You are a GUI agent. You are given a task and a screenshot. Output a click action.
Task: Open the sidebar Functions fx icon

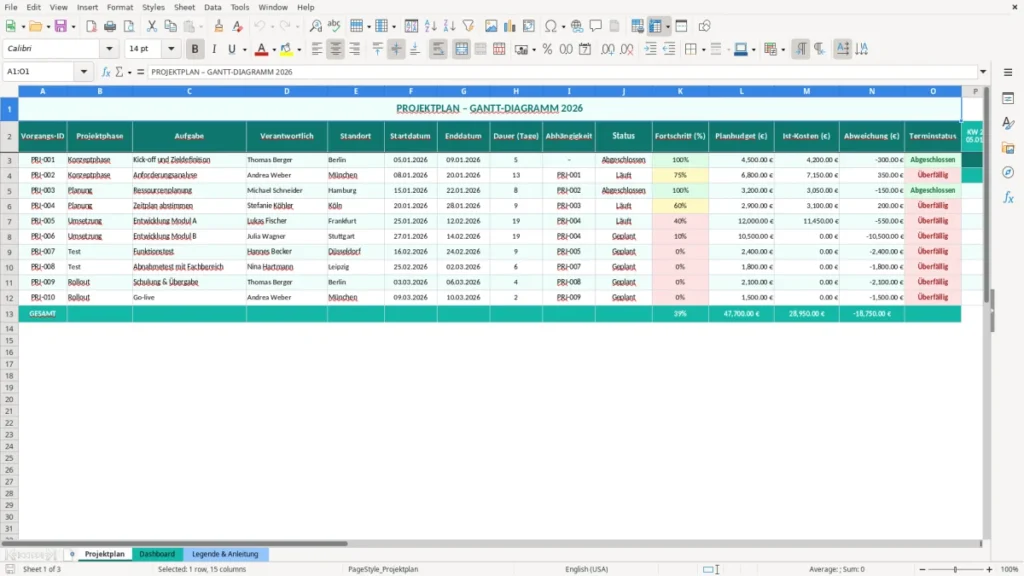click(x=1008, y=197)
